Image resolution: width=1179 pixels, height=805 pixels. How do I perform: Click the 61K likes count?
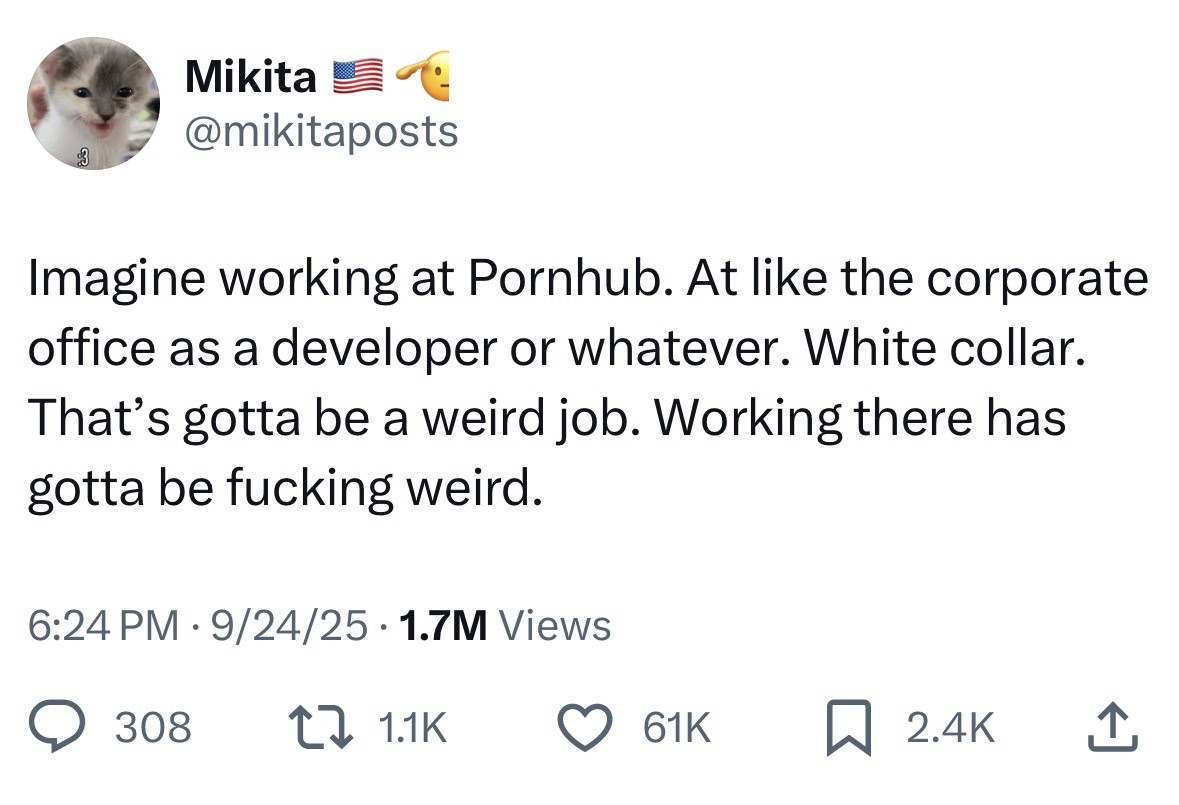pos(680,729)
